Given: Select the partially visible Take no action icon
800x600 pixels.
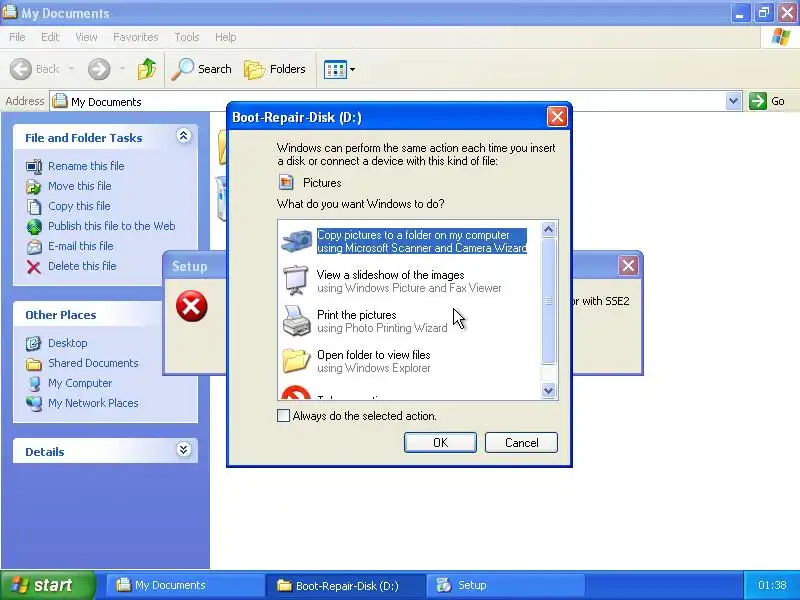Looking at the screenshot, I should [296, 393].
